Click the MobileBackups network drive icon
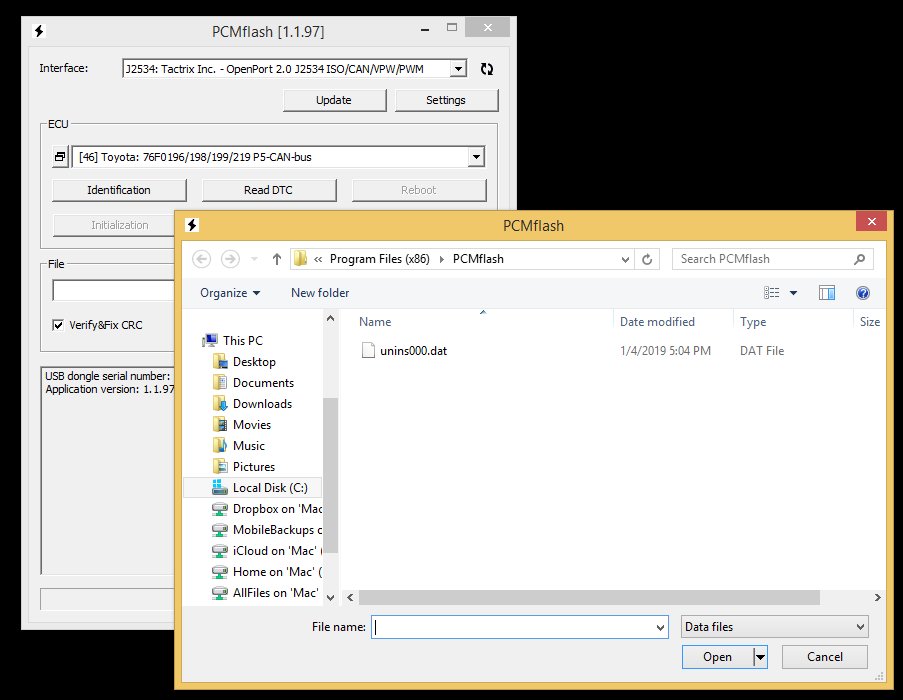Image resolution: width=903 pixels, height=700 pixels. pyautogui.click(x=219, y=530)
